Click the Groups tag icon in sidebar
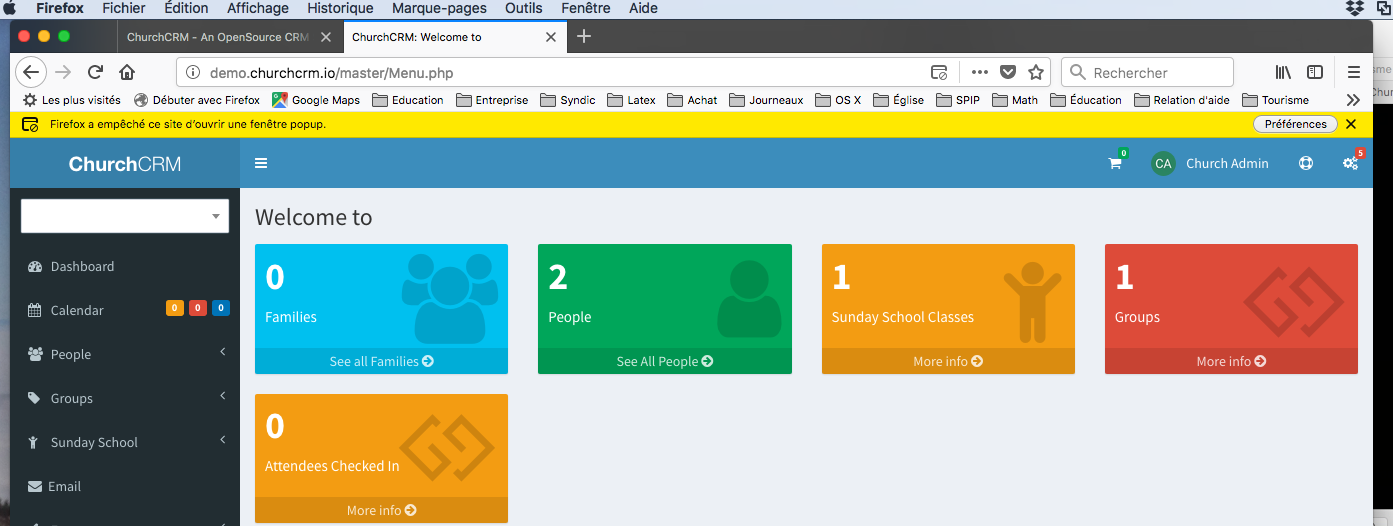The height and width of the screenshot is (526, 1393). 35,398
